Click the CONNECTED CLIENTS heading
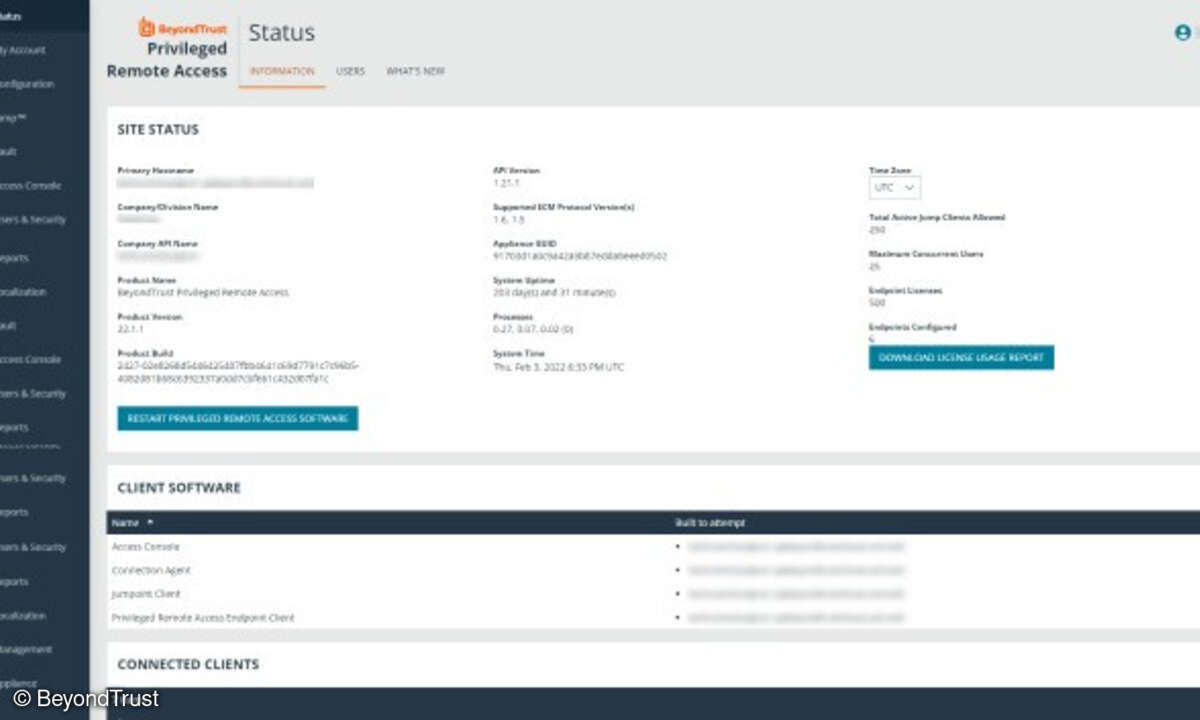 tap(188, 664)
